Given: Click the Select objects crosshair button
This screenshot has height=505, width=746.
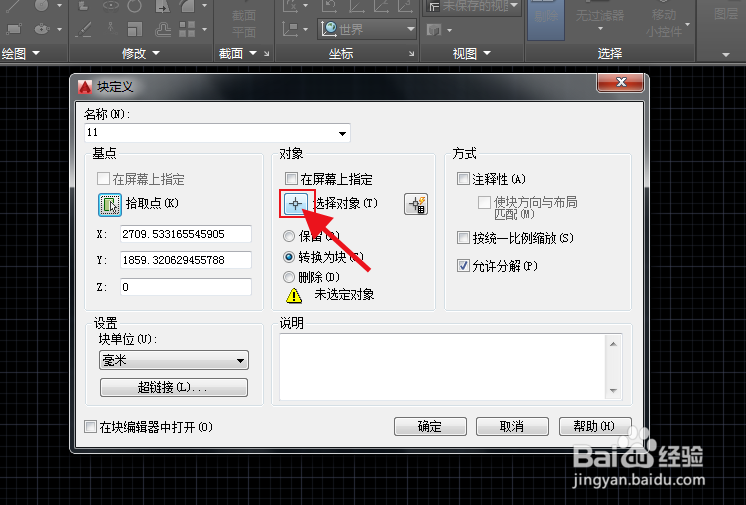Looking at the screenshot, I should click(x=295, y=204).
